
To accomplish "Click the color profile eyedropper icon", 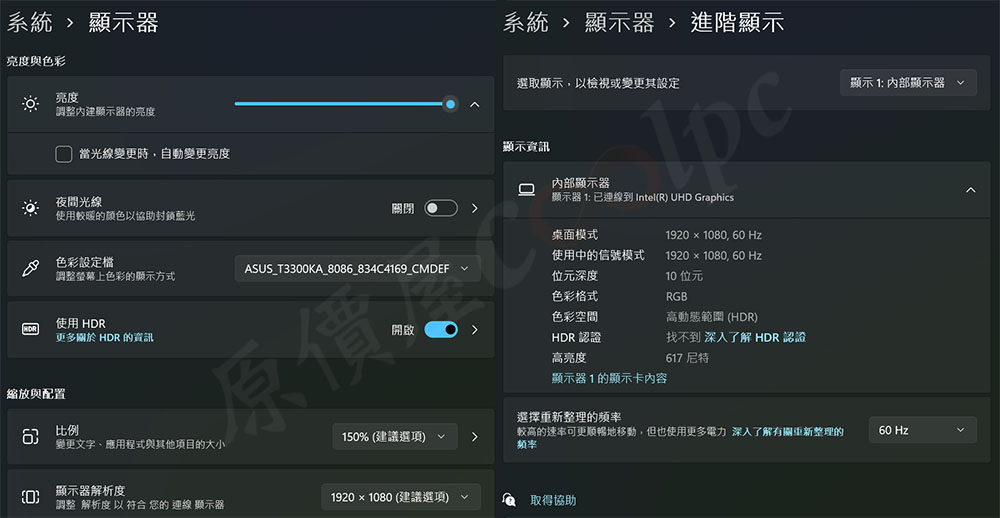I will [x=31, y=268].
